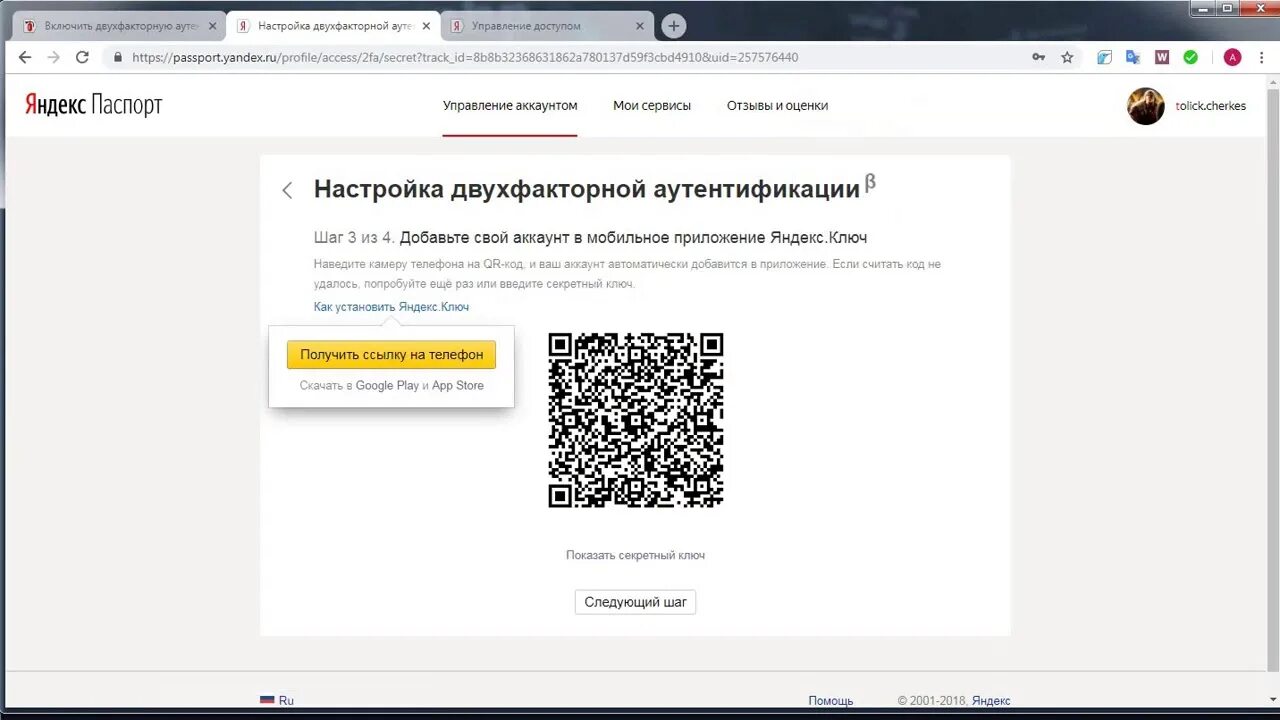Open the Google Translate extension
Screen dimensions: 1280x720
coord(1133,57)
